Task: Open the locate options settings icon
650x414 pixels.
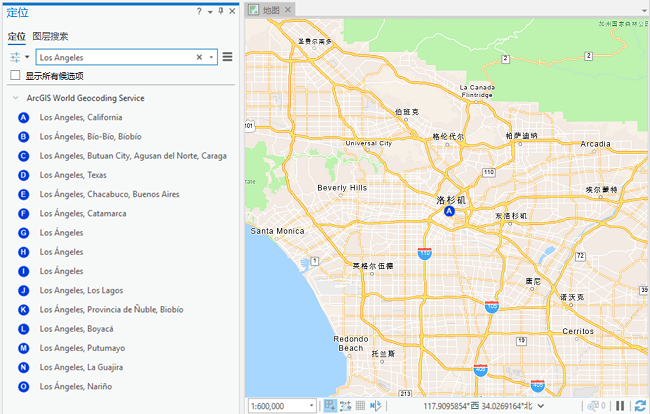Action: click(x=15, y=58)
